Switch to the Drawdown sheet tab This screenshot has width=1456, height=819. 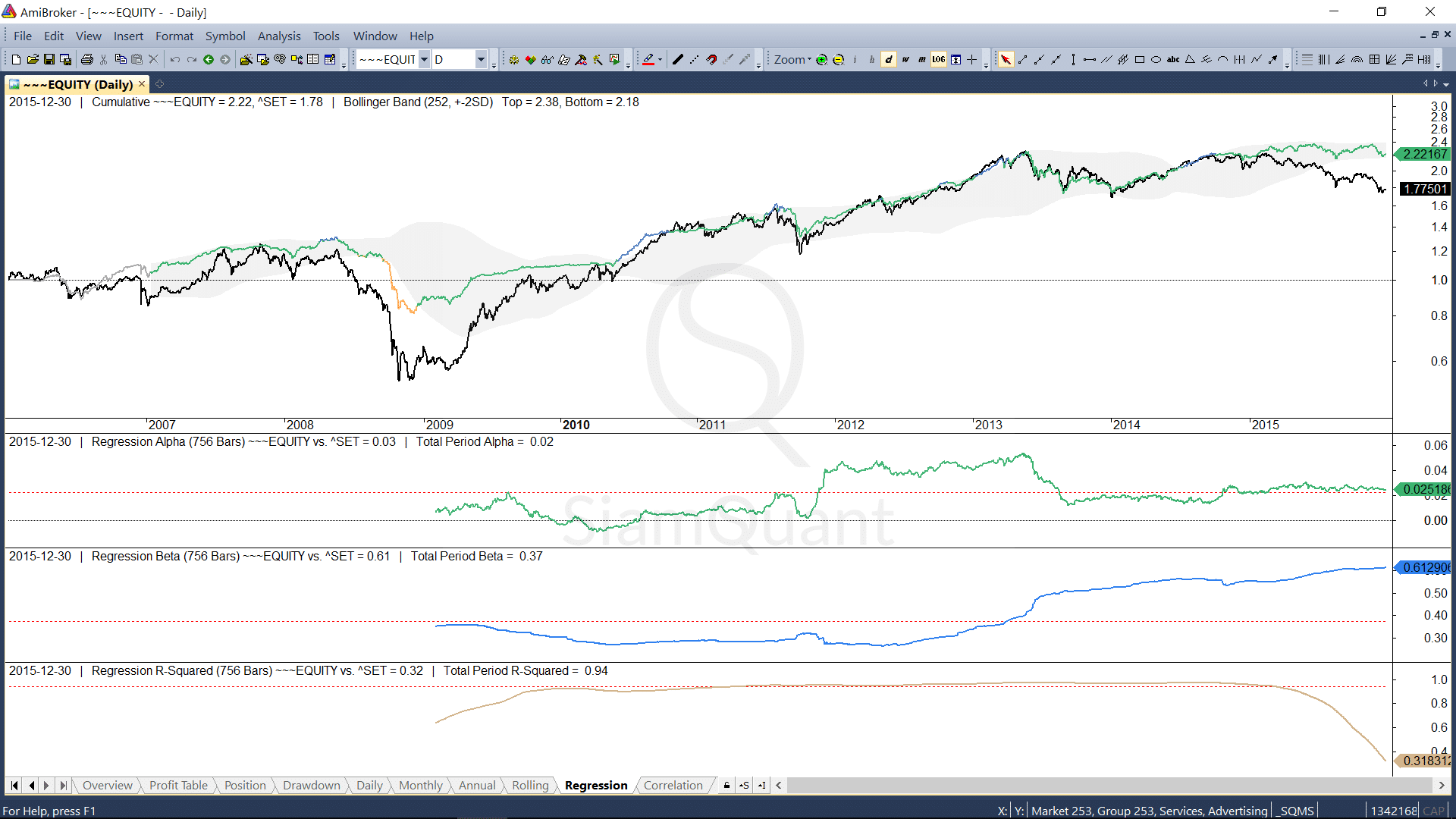click(311, 786)
